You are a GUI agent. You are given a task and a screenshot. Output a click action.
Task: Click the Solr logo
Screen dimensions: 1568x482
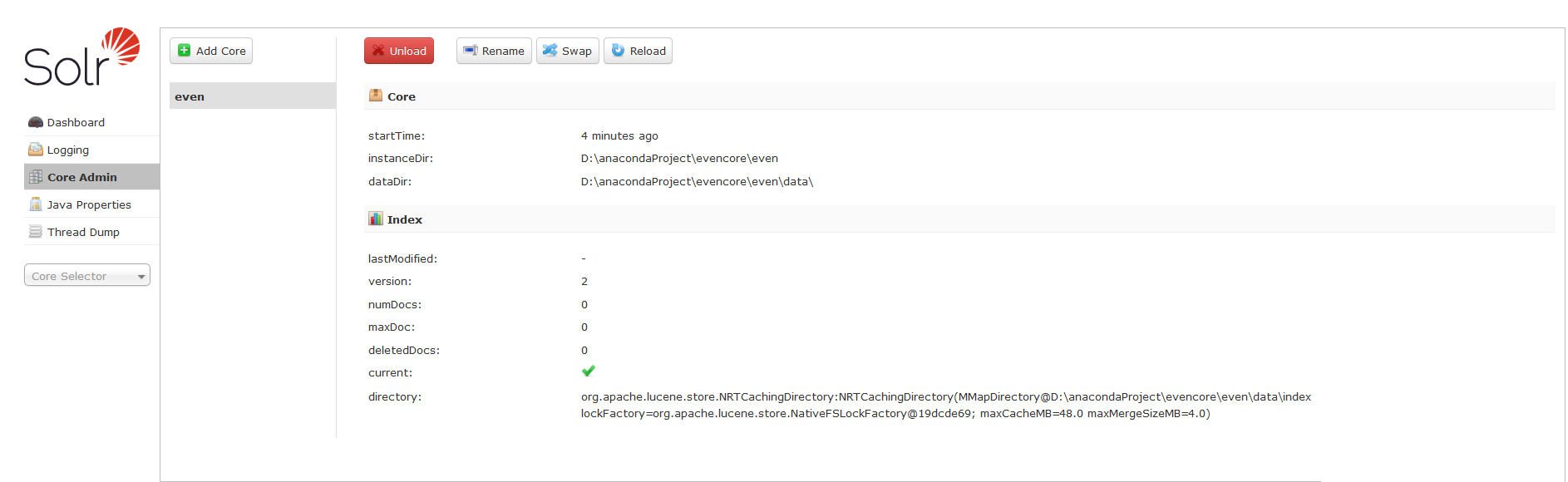(81, 57)
